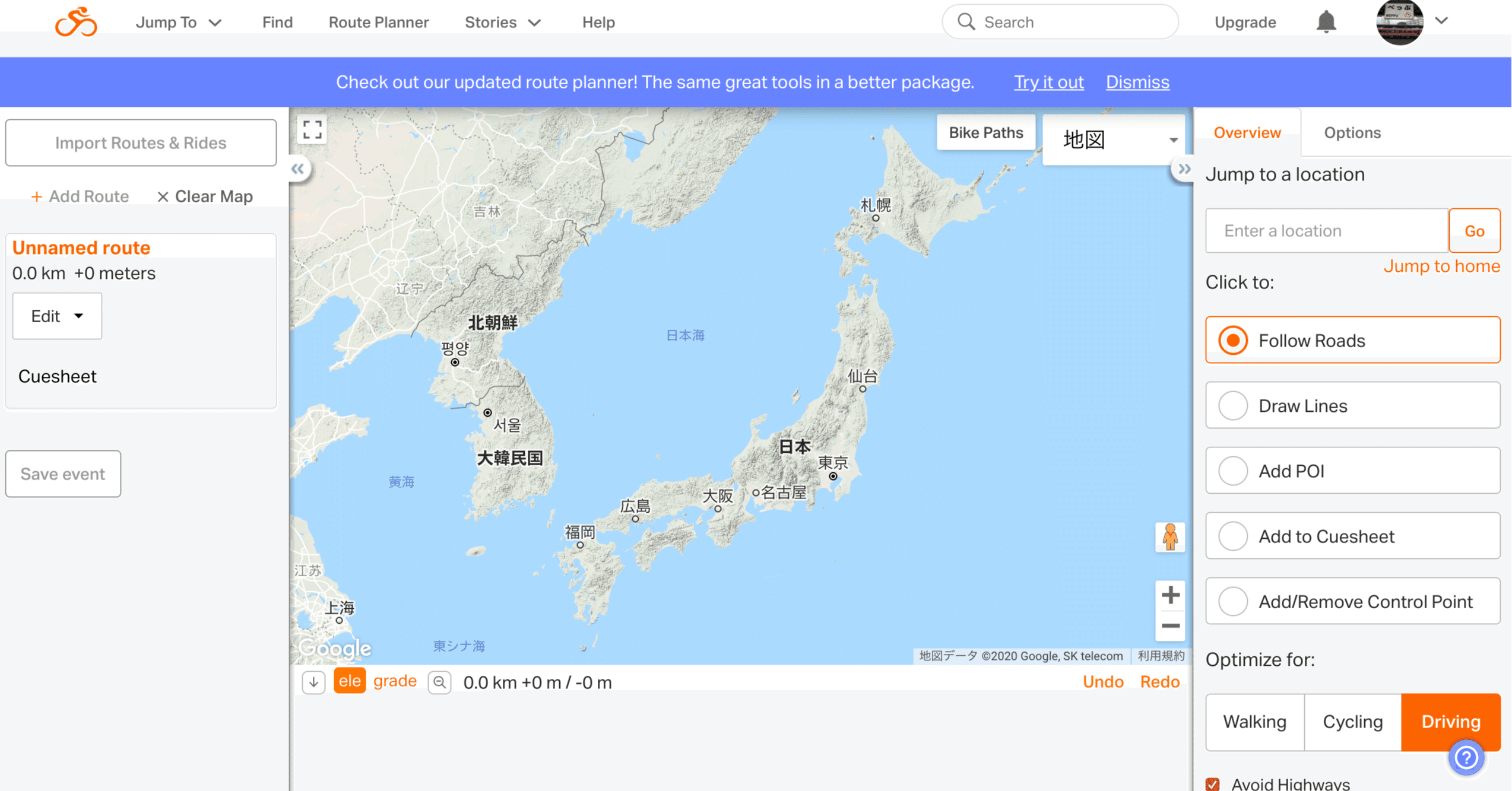
Task: Hide the elevation profile with the down arrow
Action: (313, 682)
